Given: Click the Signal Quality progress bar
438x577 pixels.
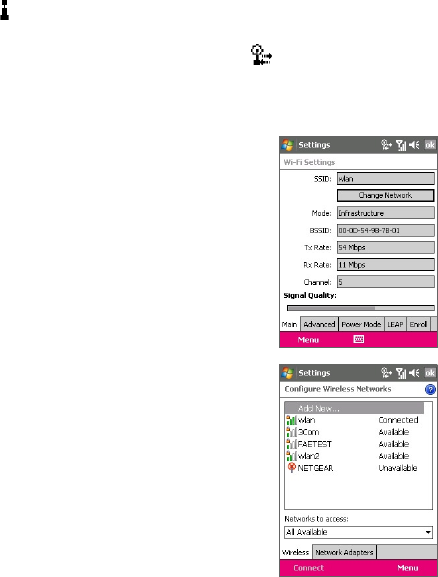Looking at the screenshot, I should coord(361,308).
